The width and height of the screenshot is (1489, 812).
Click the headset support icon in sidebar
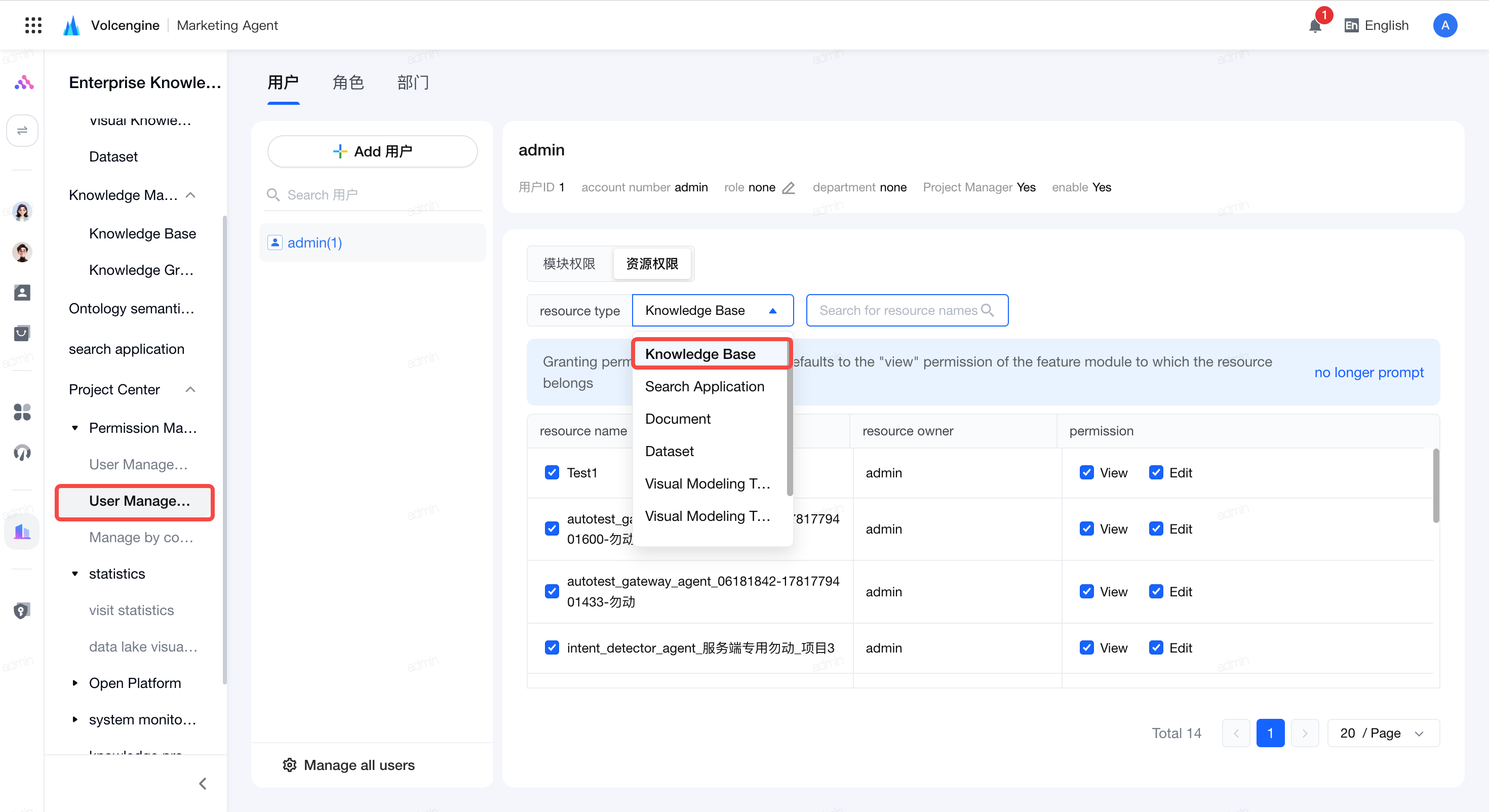(x=22, y=453)
